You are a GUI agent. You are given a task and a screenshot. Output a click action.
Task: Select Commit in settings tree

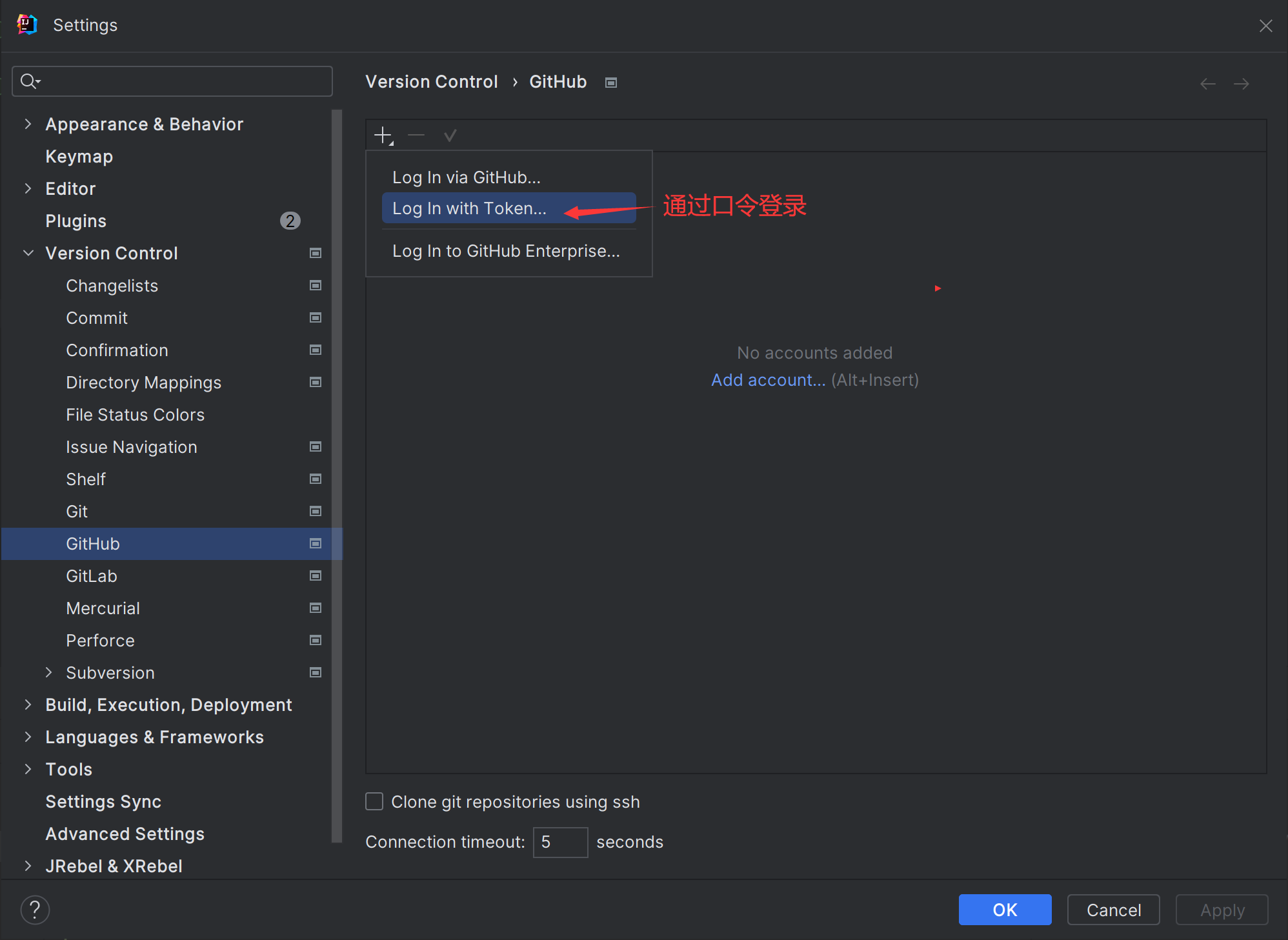click(x=97, y=317)
